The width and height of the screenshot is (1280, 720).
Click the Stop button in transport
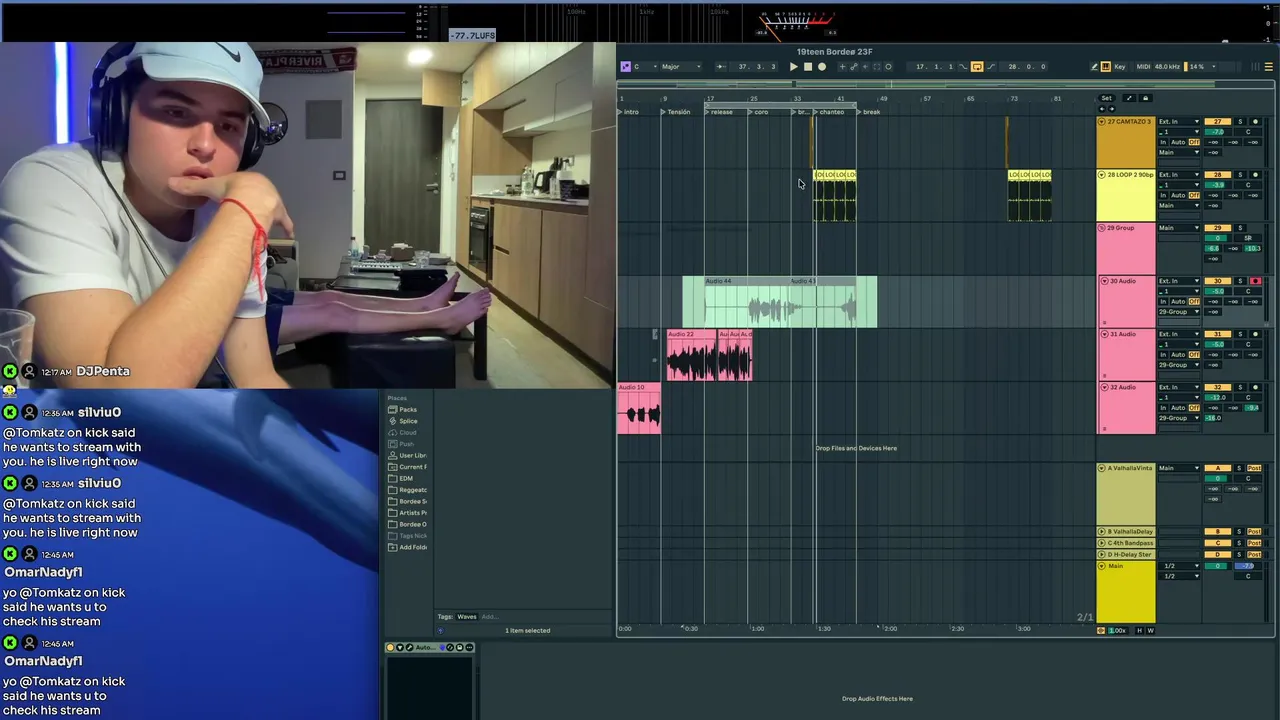click(808, 67)
